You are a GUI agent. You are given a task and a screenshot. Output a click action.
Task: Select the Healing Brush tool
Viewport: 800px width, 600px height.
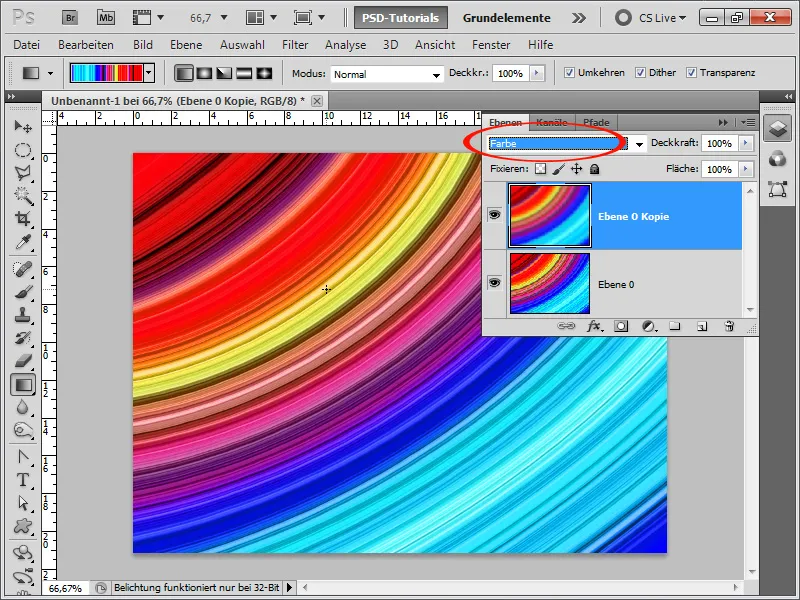point(23,269)
